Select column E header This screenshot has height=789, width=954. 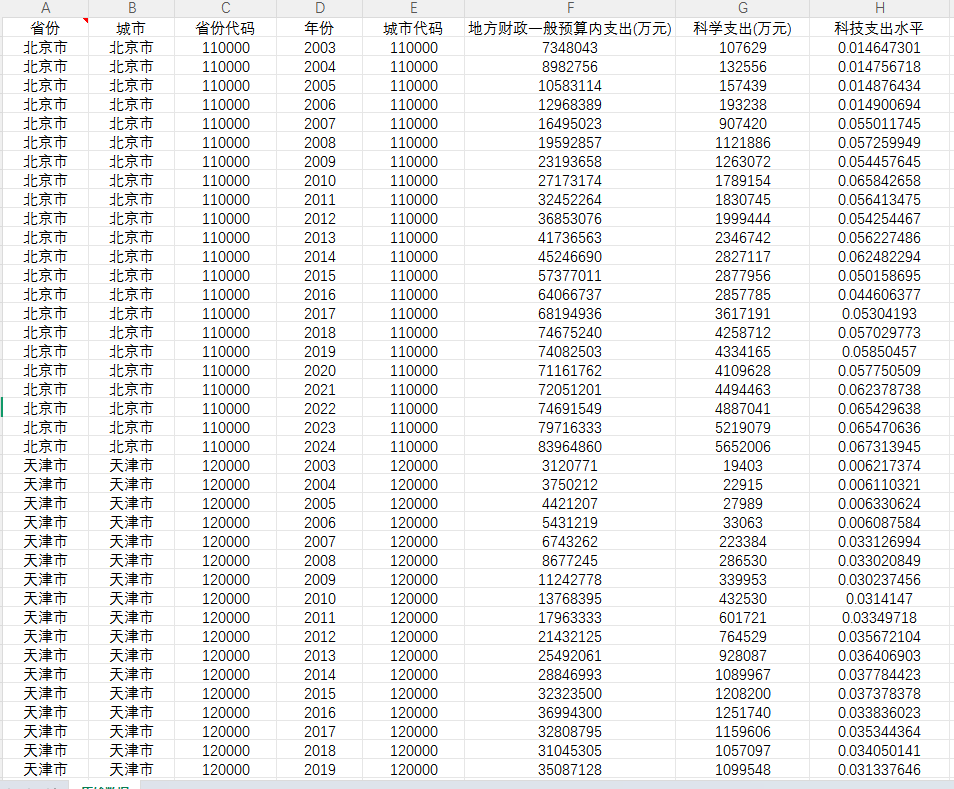click(414, 8)
